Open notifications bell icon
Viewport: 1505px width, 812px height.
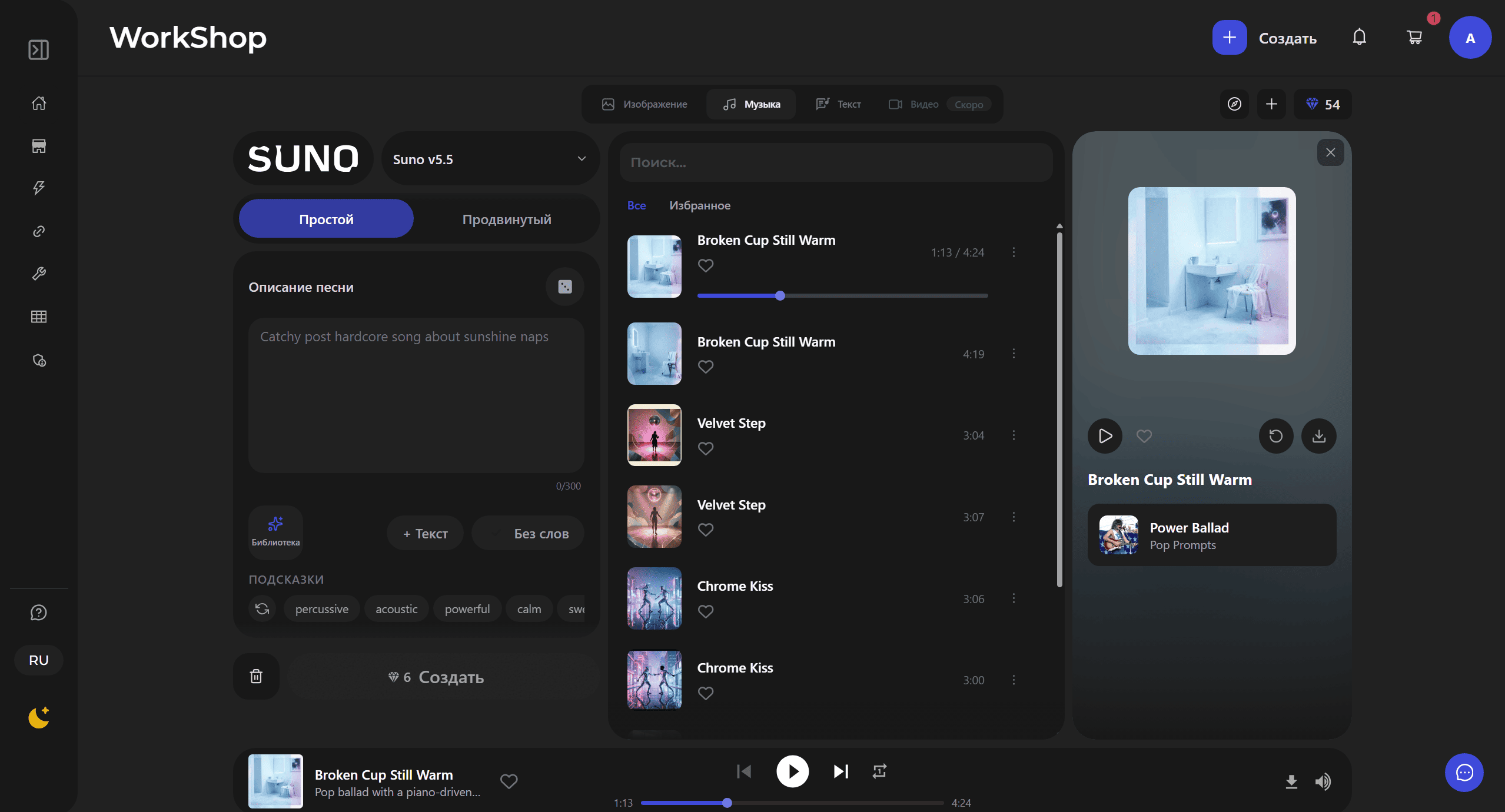click(1360, 38)
